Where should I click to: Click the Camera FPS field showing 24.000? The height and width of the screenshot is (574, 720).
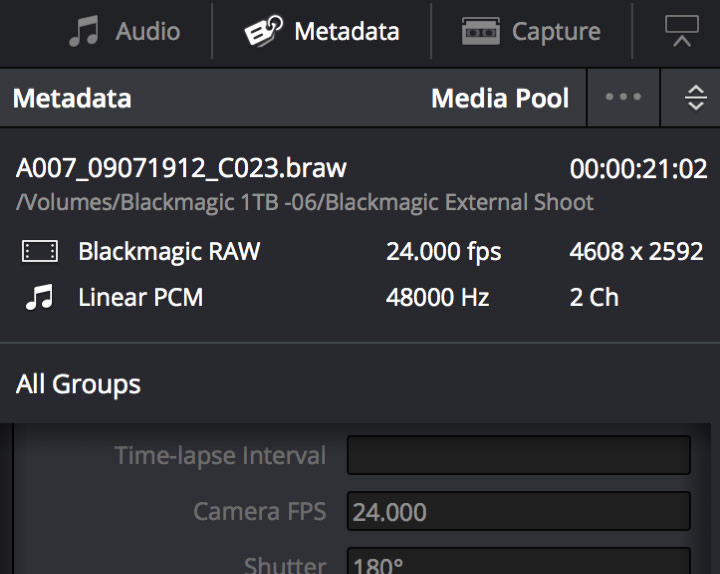(519, 511)
